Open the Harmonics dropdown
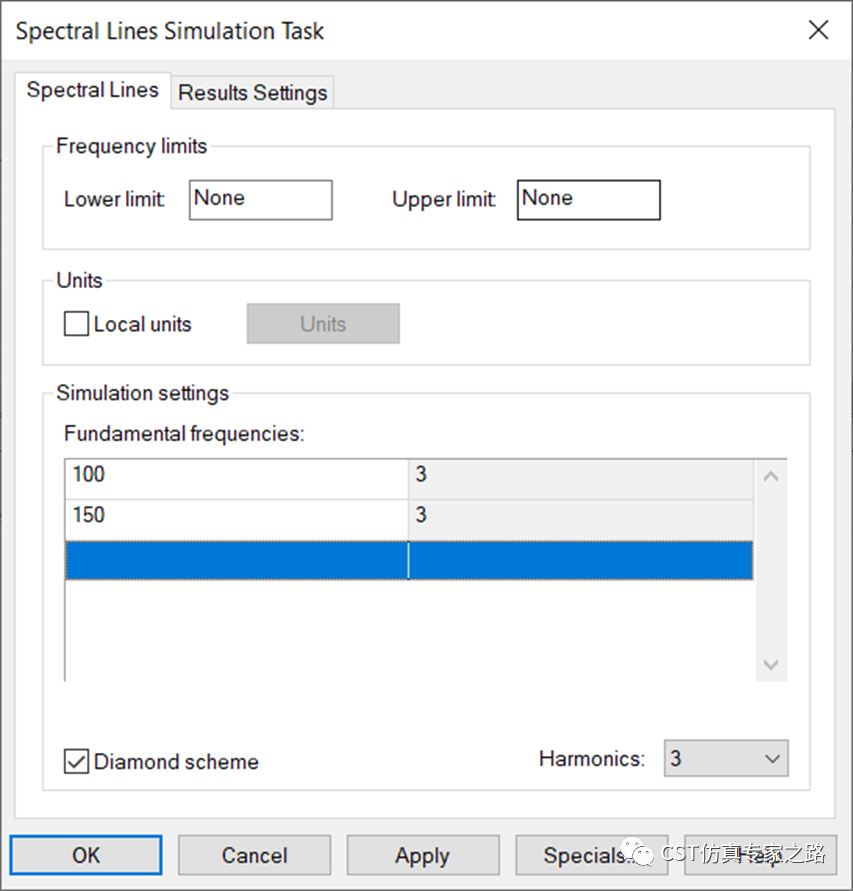This screenshot has width=853, height=891. (x=726, y=758)
